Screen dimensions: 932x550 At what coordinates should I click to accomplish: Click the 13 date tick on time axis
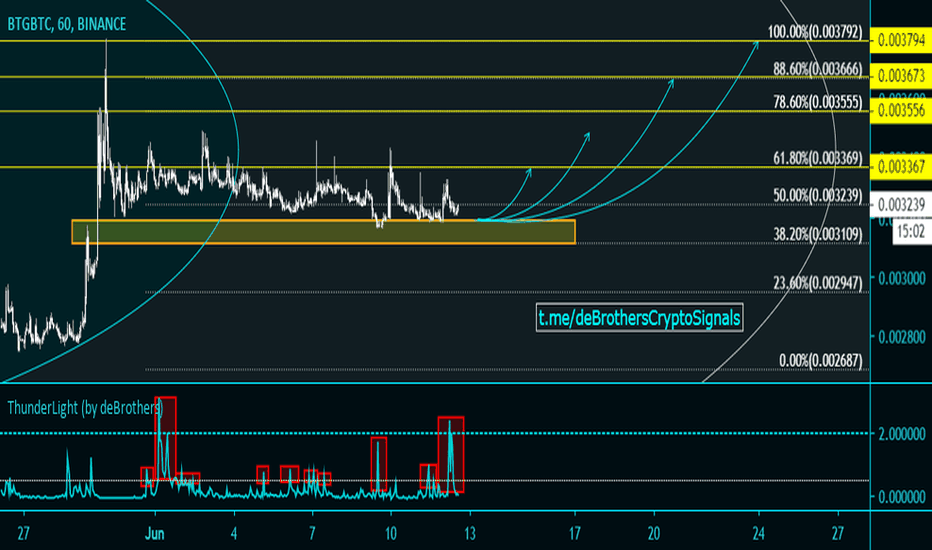coord(470,533)
